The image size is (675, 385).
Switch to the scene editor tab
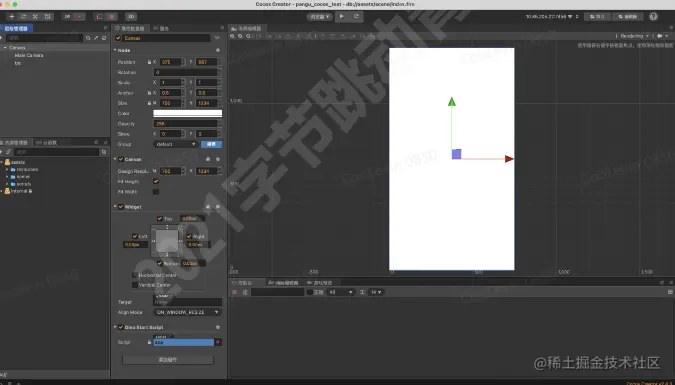tap(246, 28)
